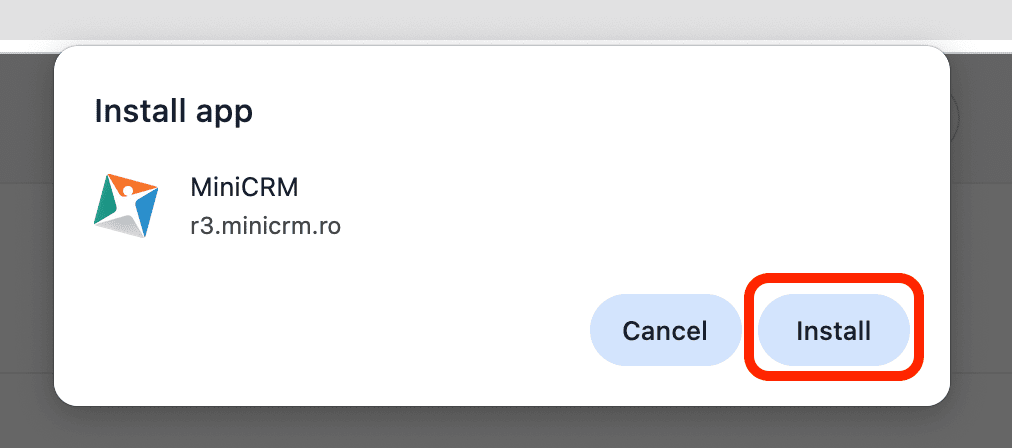Dismiss the install prompt using Cancel

(x=664, y=330)
